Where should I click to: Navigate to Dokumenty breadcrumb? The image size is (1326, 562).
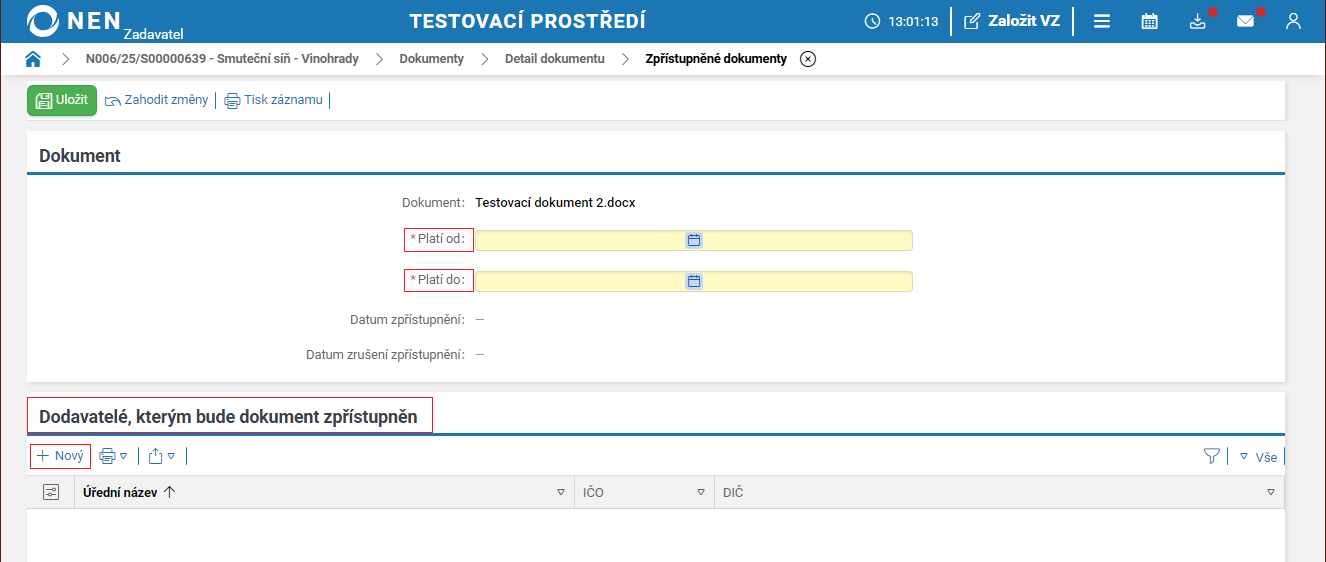click(x=431, y=59)
